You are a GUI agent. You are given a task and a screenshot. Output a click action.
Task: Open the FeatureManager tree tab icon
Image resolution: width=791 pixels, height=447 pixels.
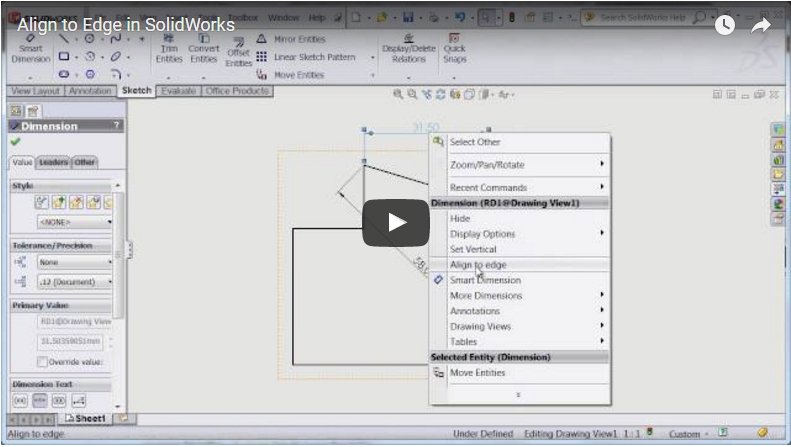coord(16,111)
